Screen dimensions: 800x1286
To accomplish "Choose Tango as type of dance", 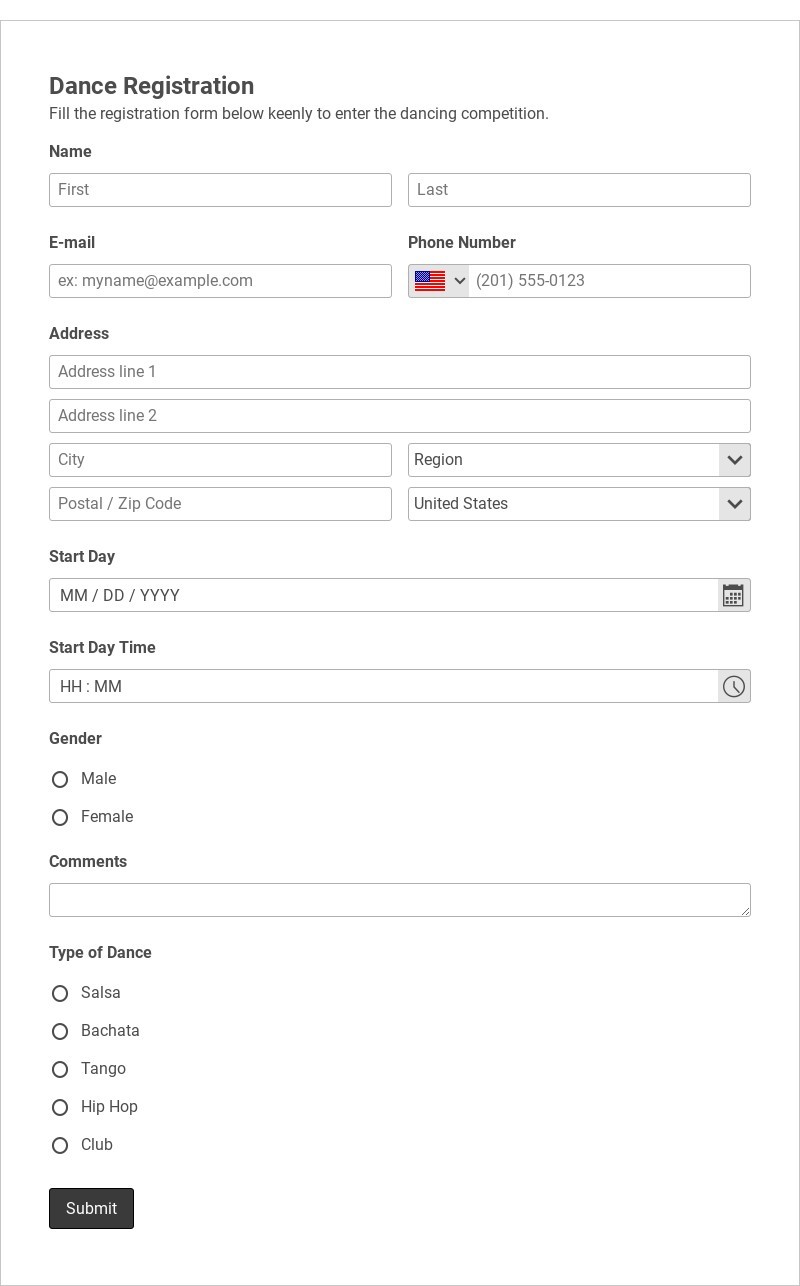I will tap(60, 1069).
